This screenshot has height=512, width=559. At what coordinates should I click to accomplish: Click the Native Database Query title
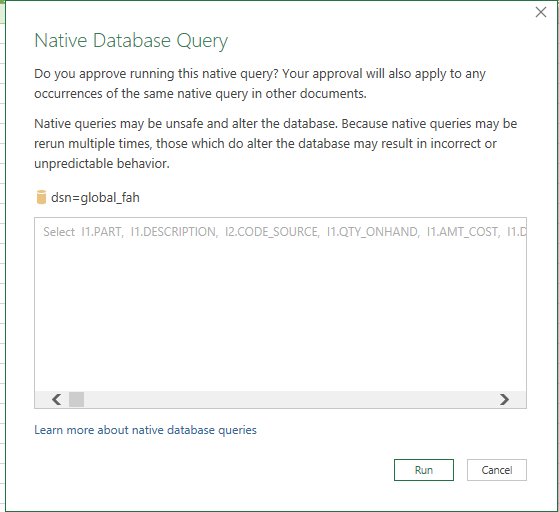tap(131, 41)
